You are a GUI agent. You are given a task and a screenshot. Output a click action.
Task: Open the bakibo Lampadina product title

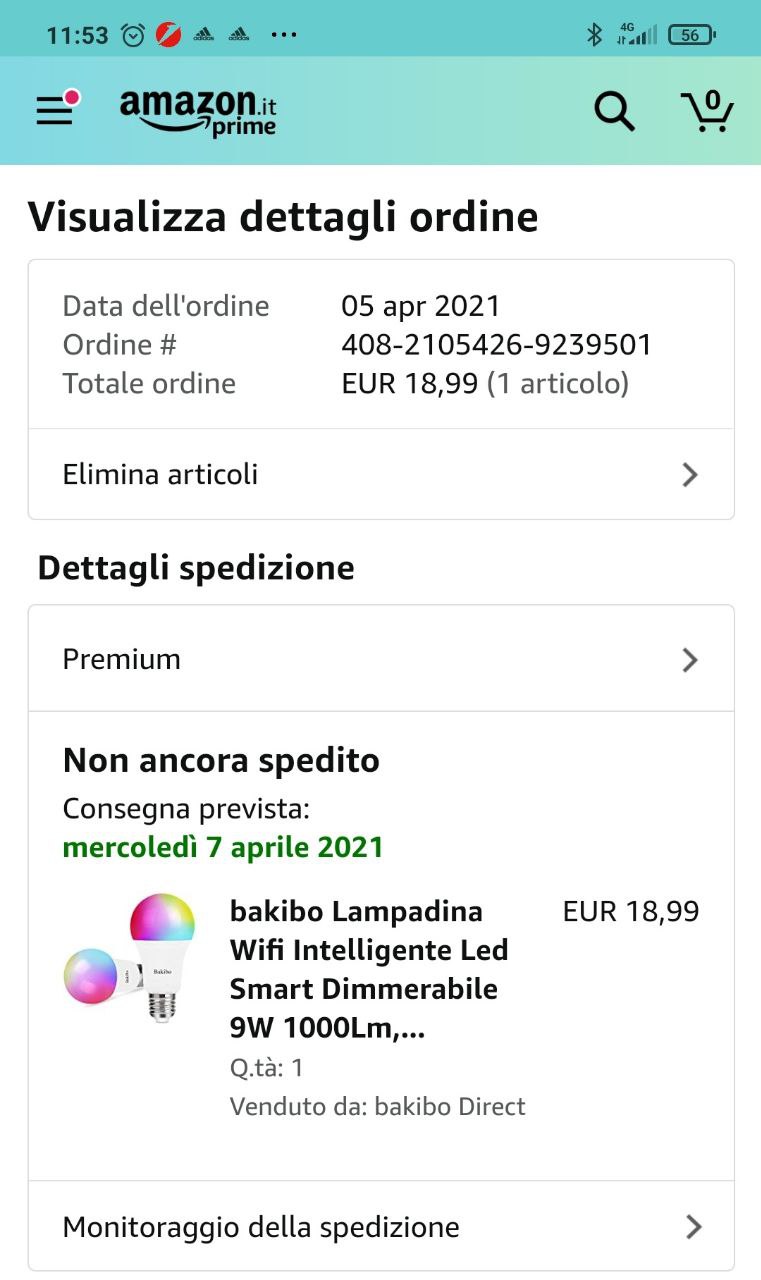(368, 969)
